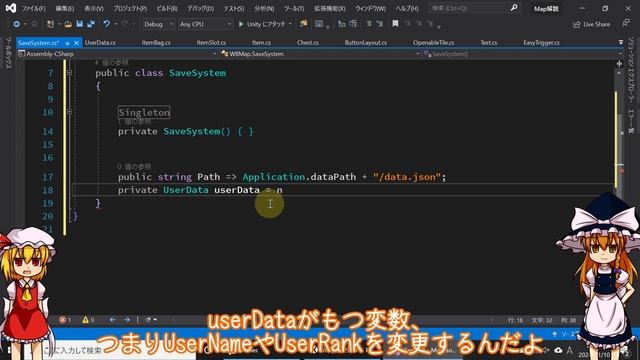The height and width of the screenshot is (360, 640).
Task: Switch to the ItemBag.cs tab
Action: [x=156, y=42]
